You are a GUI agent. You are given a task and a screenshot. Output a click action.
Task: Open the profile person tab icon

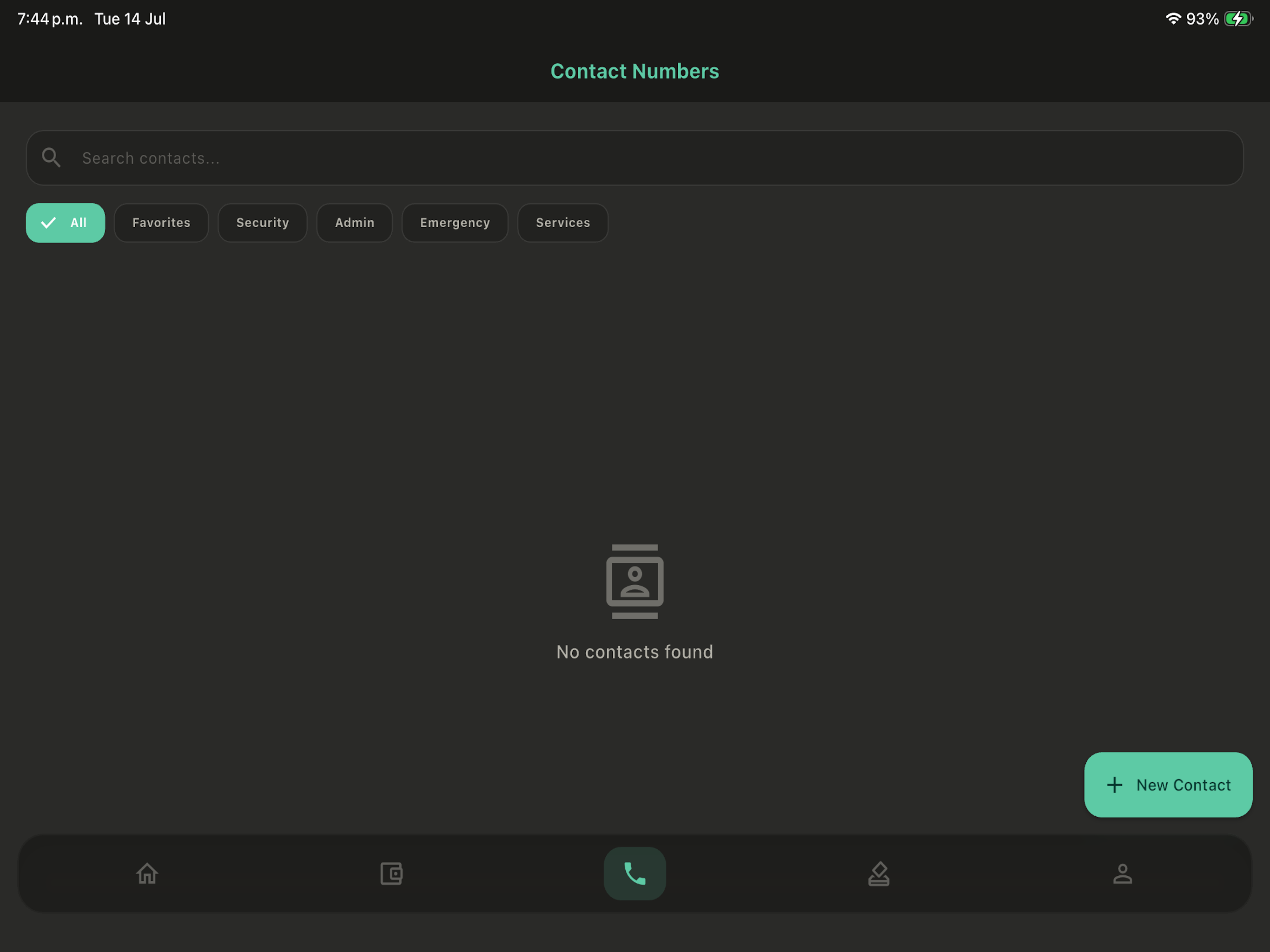point(1123,873)
